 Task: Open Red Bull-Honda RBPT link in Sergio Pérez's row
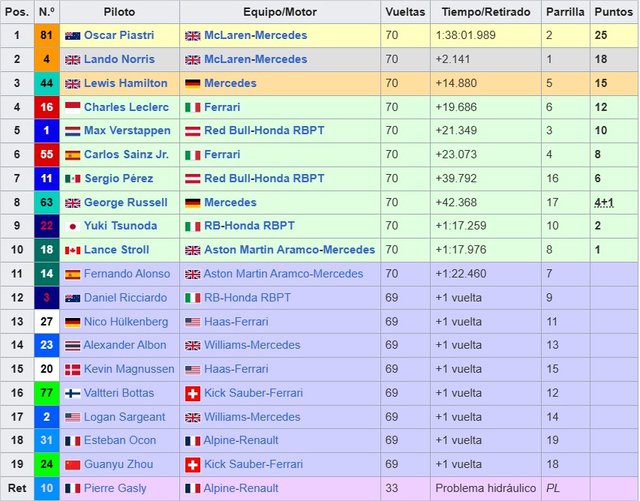coord(264,179)
